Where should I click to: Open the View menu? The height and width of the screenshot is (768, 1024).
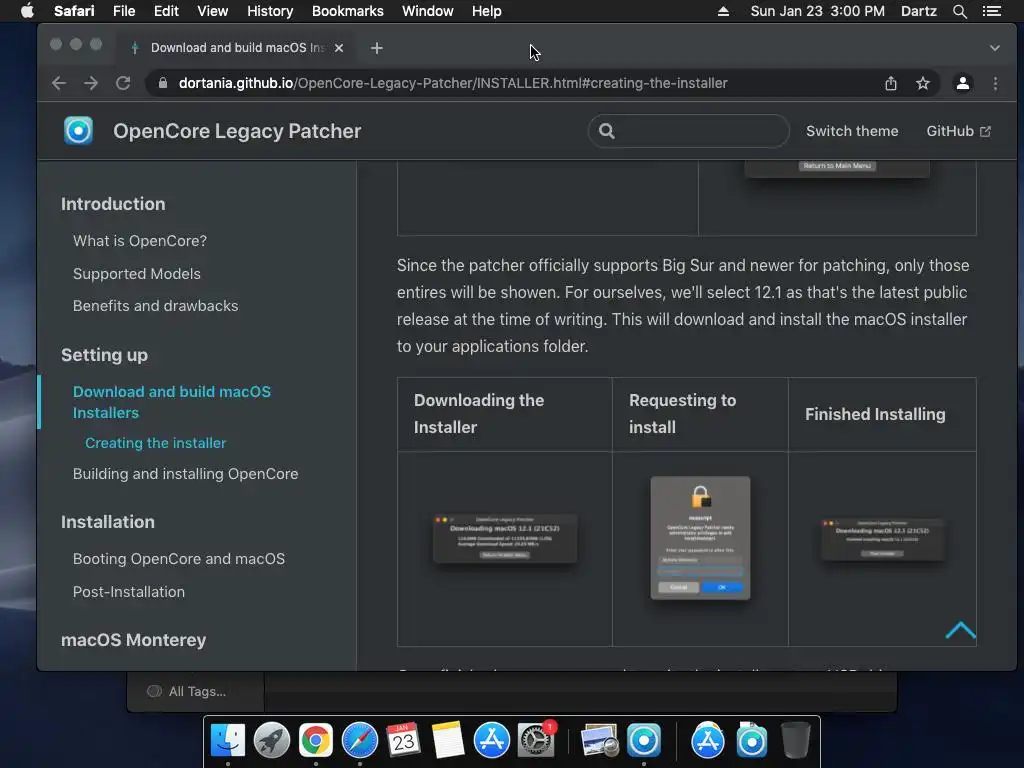[x=212, y=11]
